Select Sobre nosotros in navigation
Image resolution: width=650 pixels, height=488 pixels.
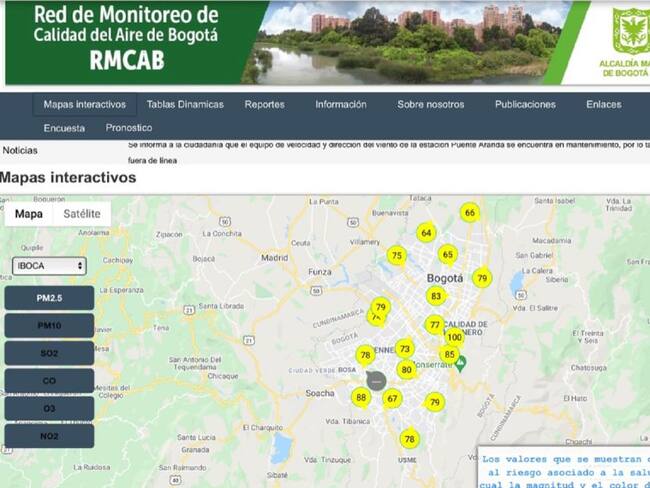click(431, 104)
